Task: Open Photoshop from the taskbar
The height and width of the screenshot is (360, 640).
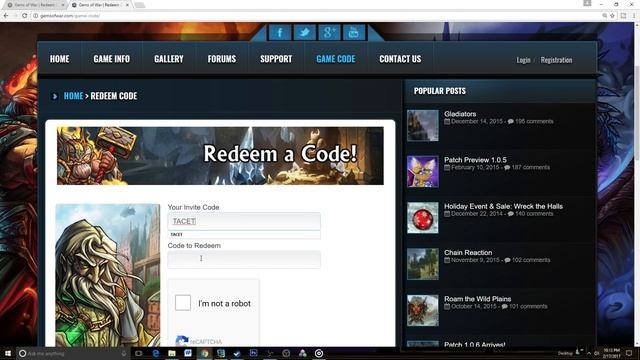Action: tap(253, 353)
